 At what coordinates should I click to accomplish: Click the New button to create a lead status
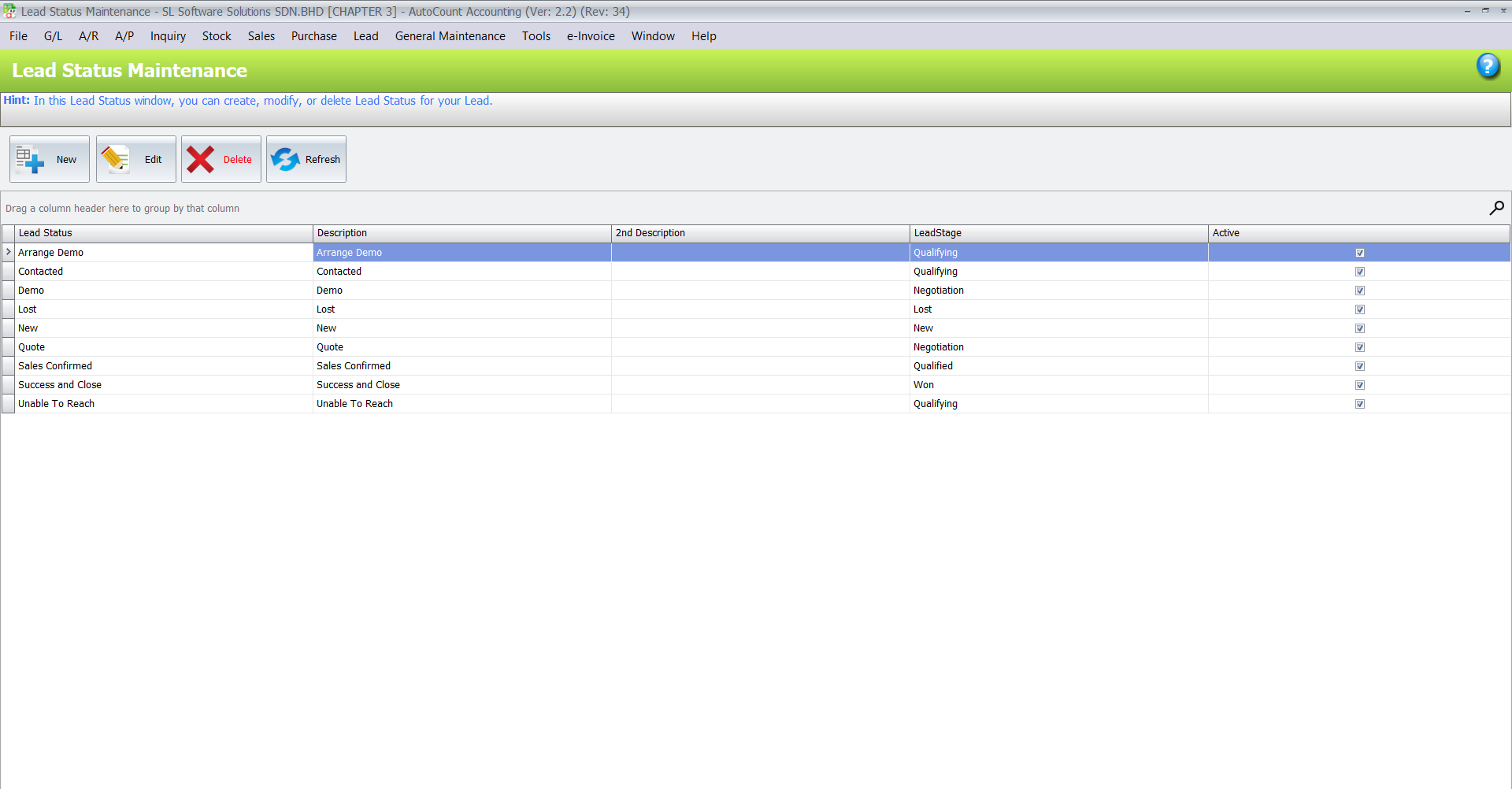[49, 158]
